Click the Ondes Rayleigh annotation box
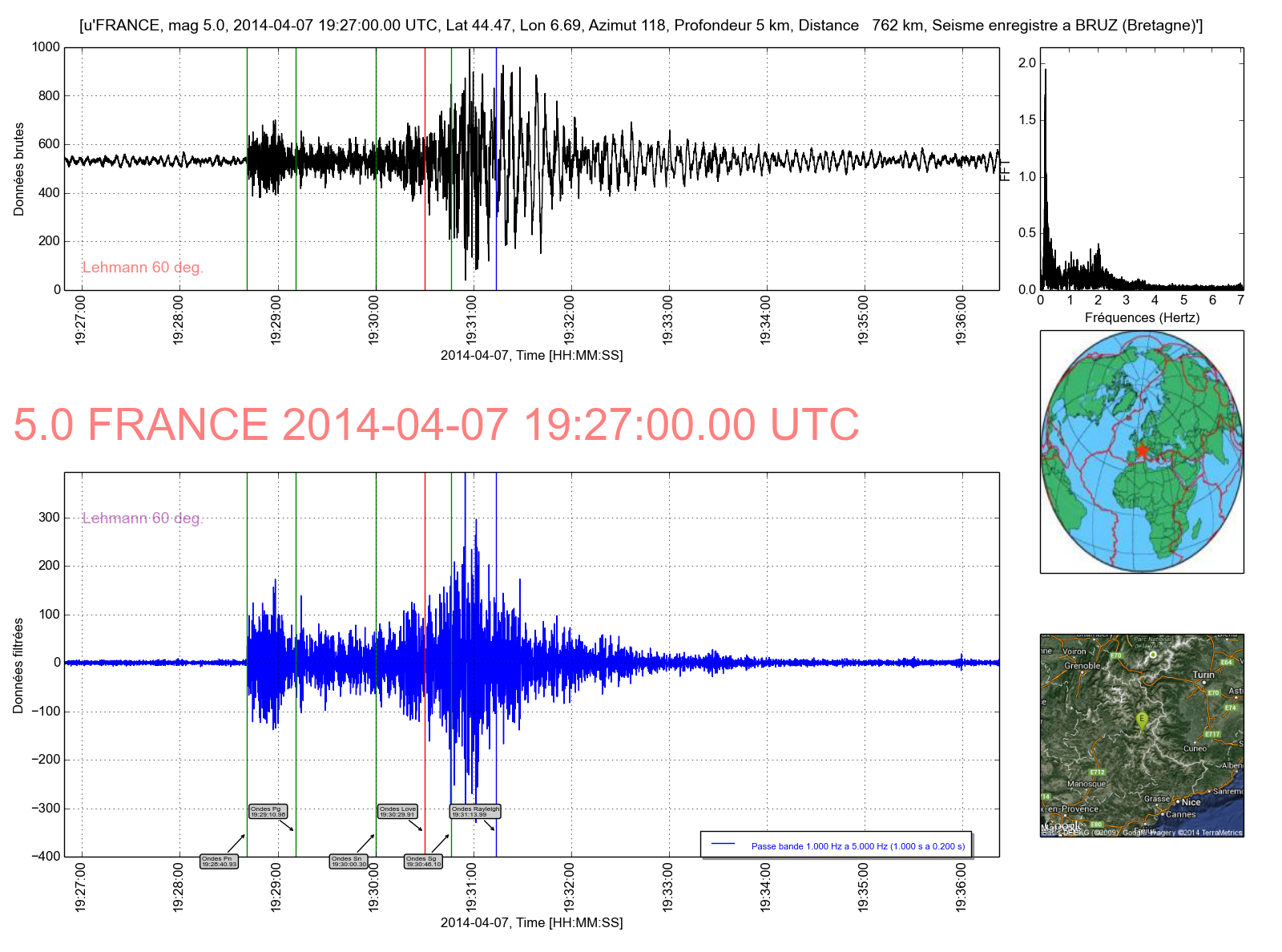The width and height of the screenshot is (1282, 952). click(x=475, y=812)
